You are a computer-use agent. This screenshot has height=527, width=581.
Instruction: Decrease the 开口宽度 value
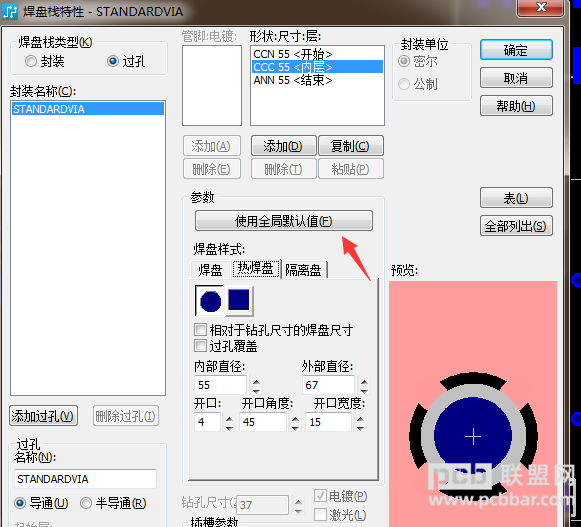coord(360,427)
